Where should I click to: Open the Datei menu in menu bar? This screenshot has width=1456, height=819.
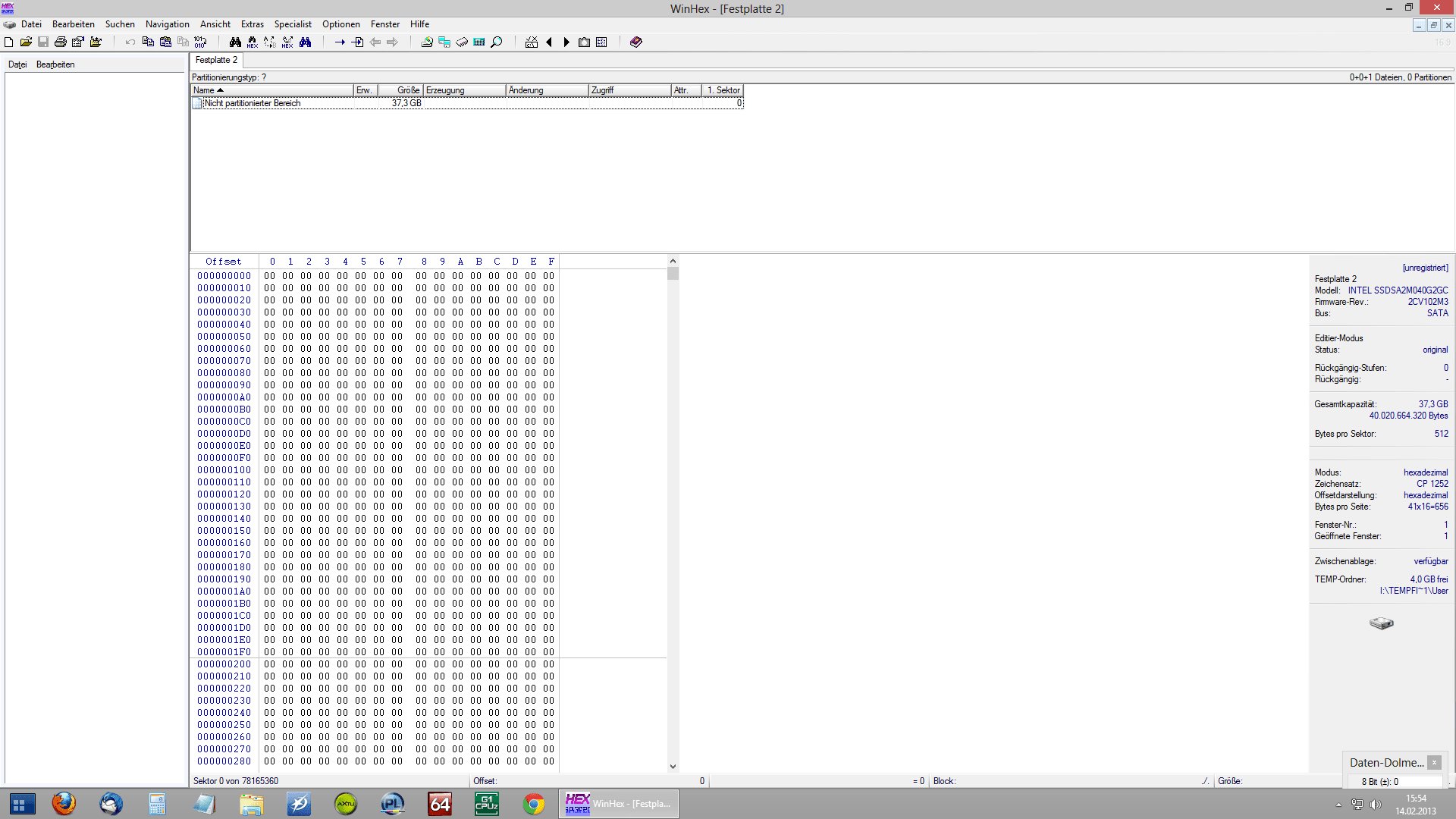(x=31, y=24)
